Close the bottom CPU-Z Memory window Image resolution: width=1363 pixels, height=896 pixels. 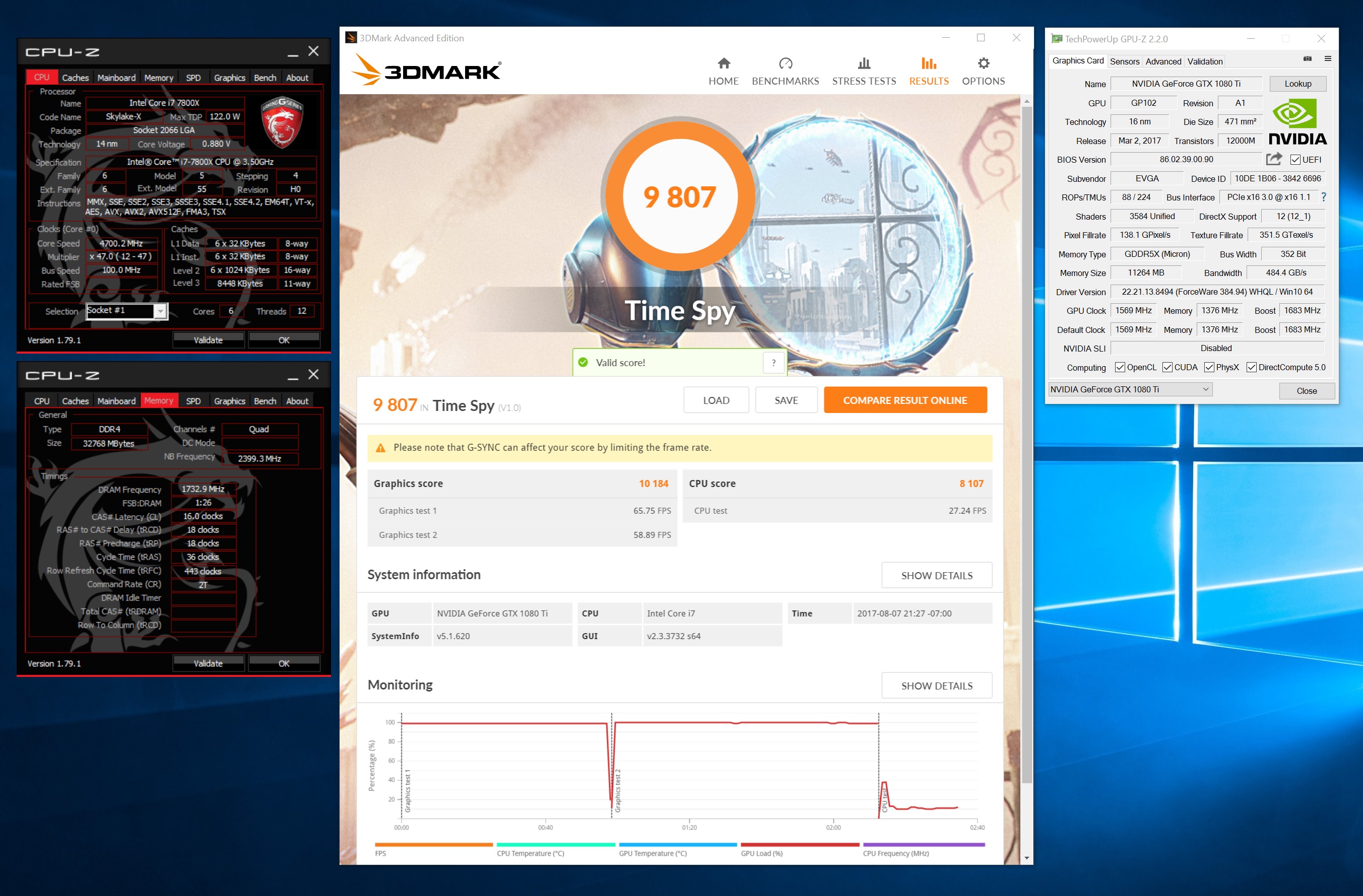coord(313,375)
